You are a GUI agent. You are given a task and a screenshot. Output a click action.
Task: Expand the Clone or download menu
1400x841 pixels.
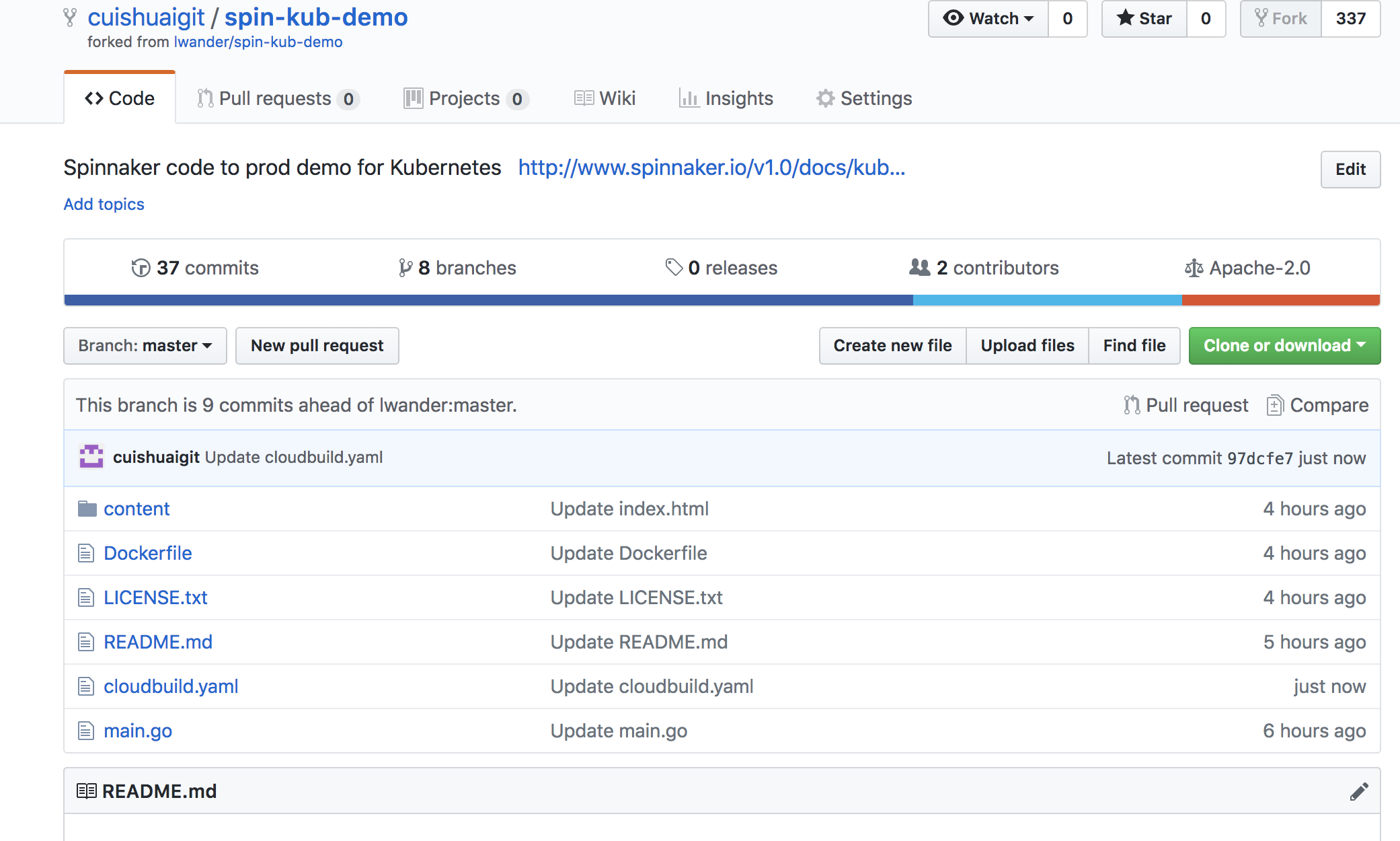(1284, 346)
